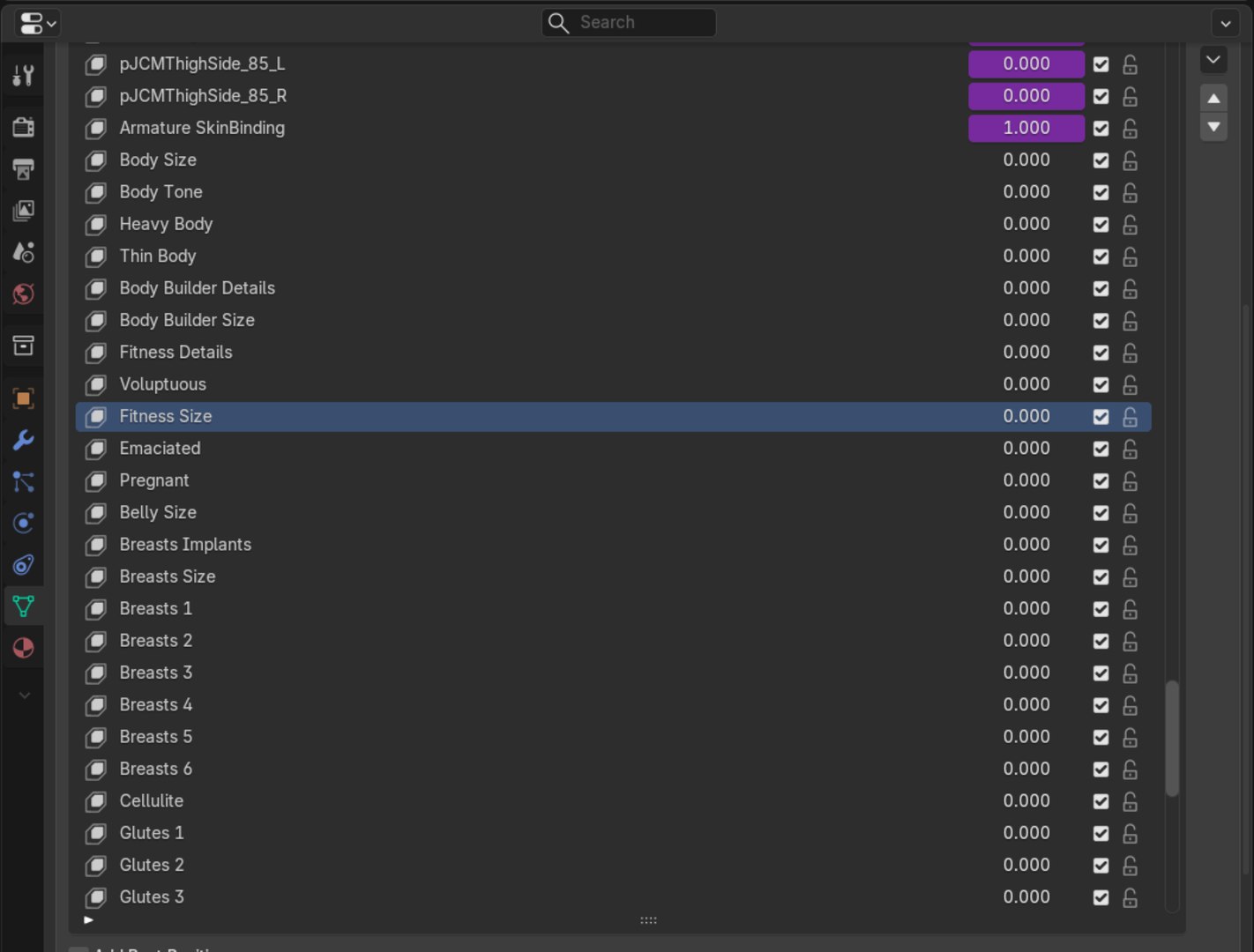
Task: Click the pJCMThighSide_85_L value slider
Action: 1026,63
